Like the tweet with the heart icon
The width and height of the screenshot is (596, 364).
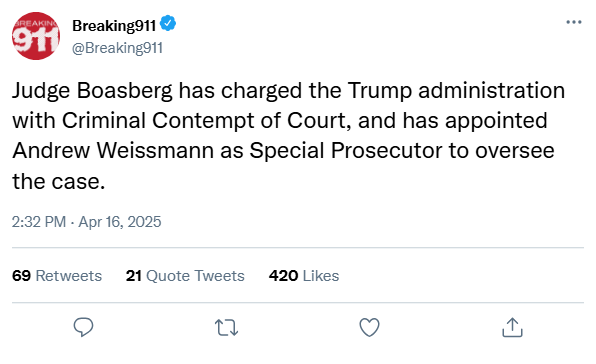tap(369, 327)
